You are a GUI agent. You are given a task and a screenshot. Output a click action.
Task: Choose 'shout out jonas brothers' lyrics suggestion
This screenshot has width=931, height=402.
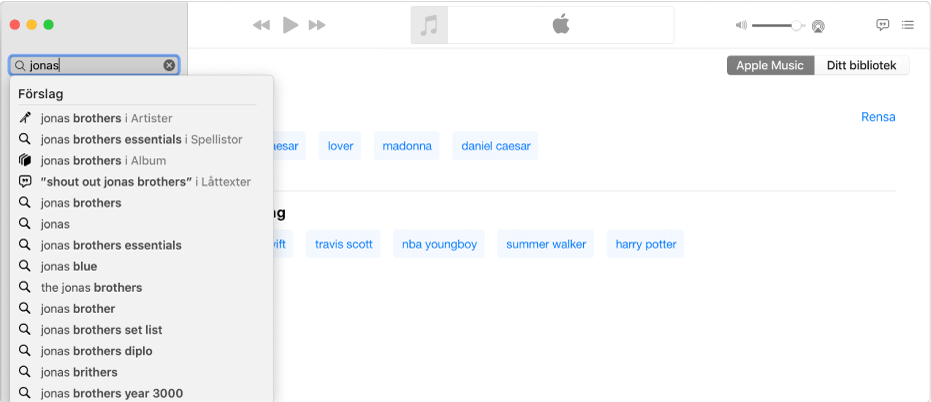click(145, 182)
